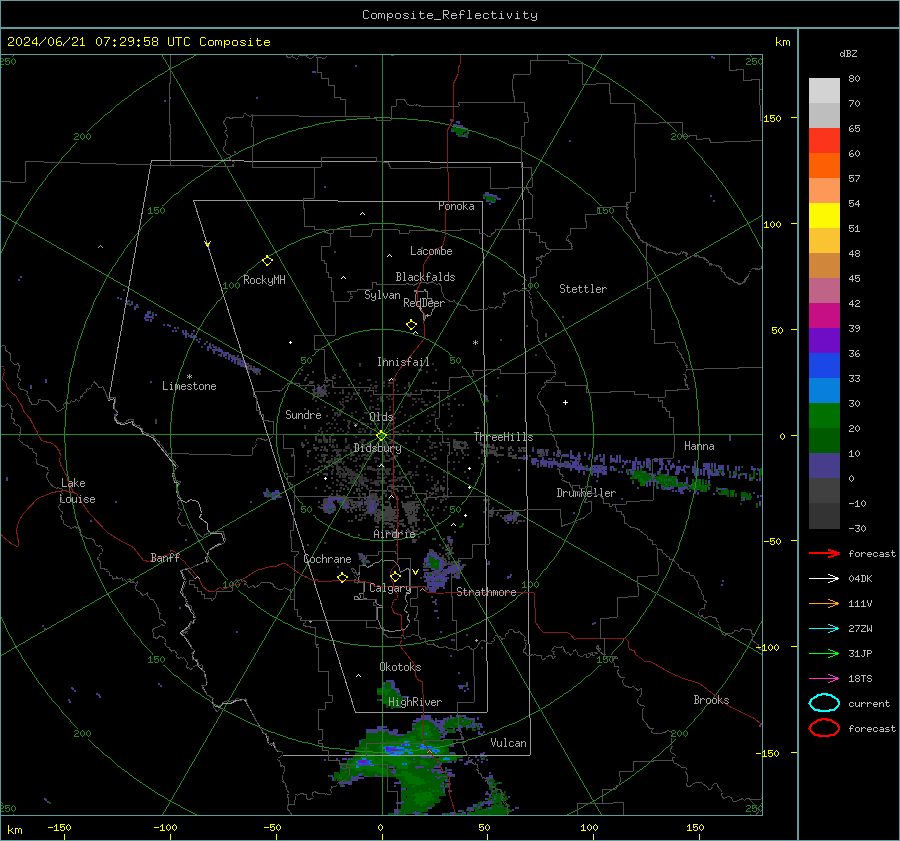Click the Didsbury town label

pyautogui.click(x=378, y=448)
